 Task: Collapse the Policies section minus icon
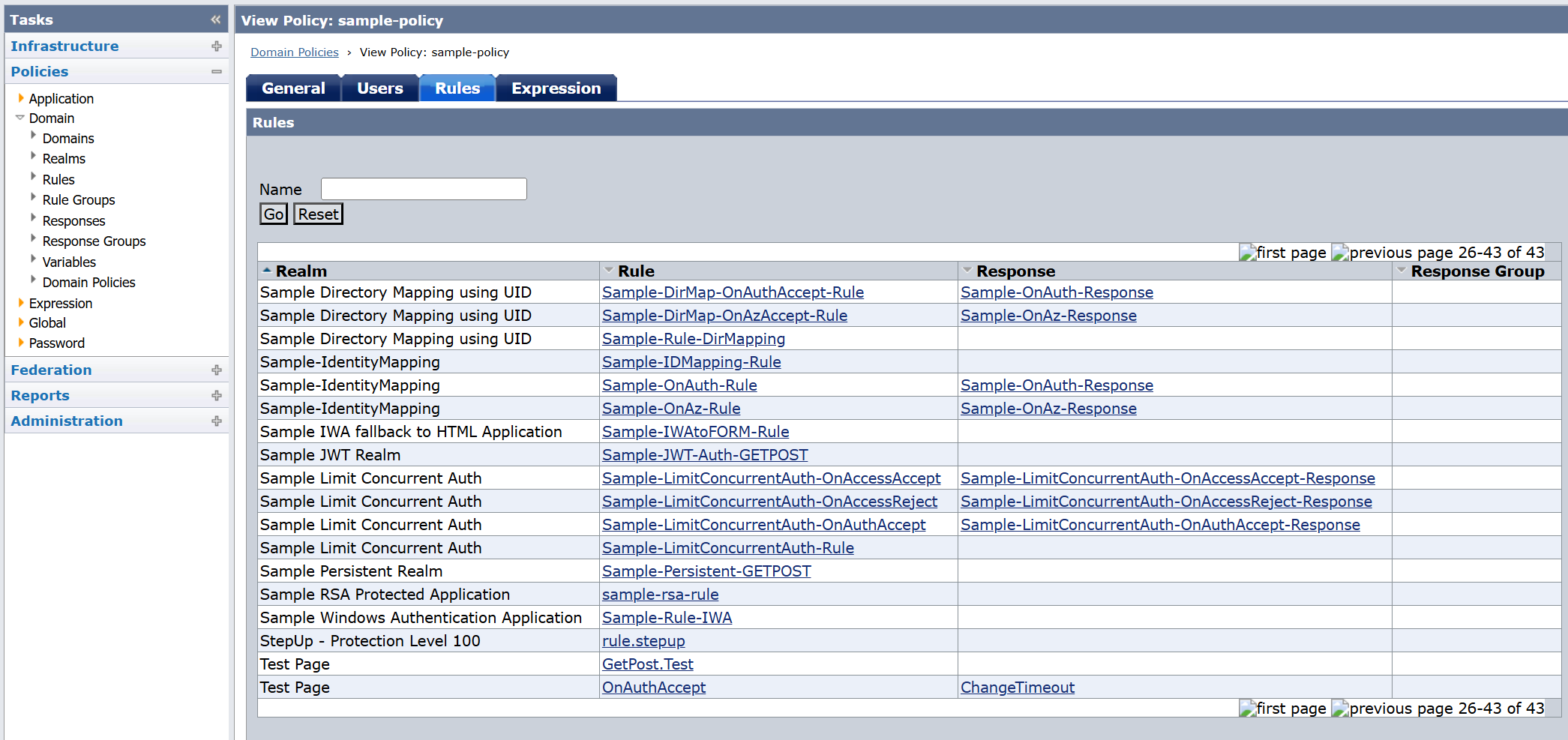point(217,72)
